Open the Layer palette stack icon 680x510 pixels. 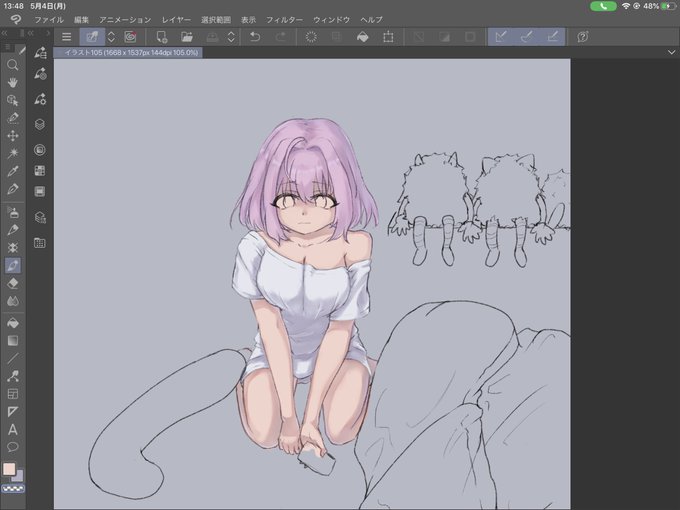click(40, 124)
